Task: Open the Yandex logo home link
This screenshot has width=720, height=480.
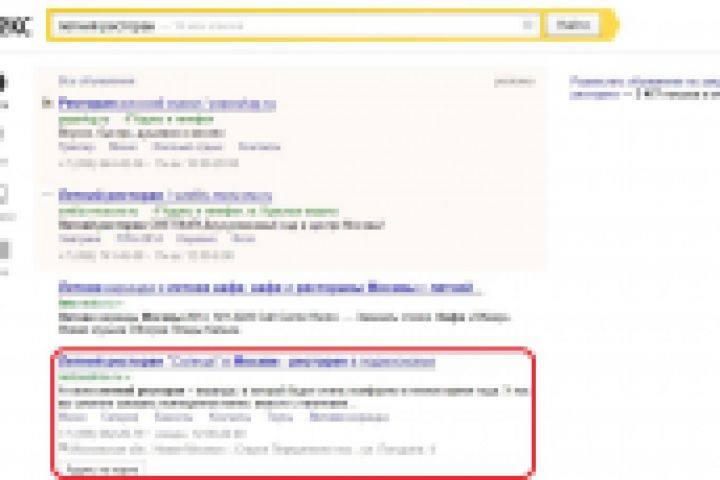Action: [x=15, y=26]
